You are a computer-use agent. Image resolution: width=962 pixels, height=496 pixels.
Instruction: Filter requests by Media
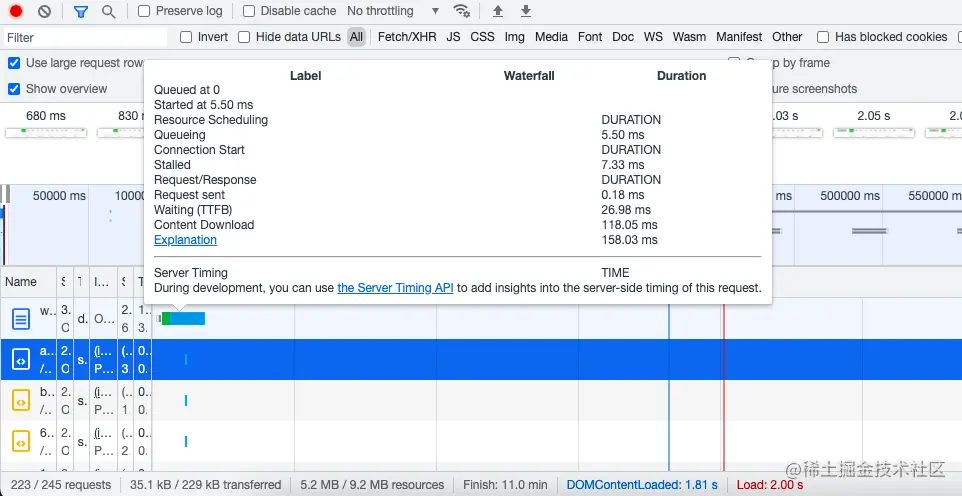coord(551,37)
